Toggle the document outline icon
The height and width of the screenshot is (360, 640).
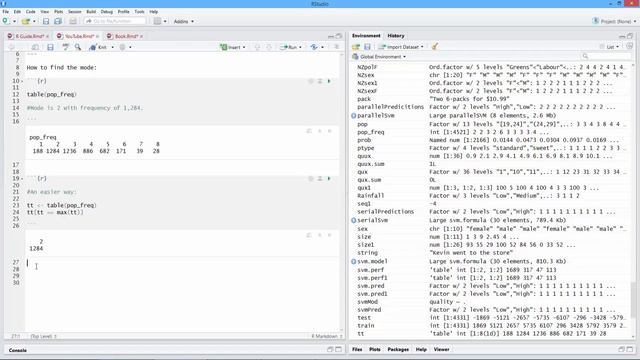pos(336,47)
